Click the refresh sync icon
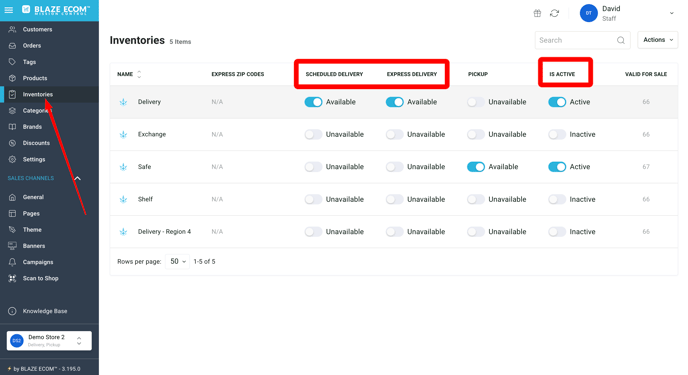Viewport: 688px width, 375px height. point(555,13)
